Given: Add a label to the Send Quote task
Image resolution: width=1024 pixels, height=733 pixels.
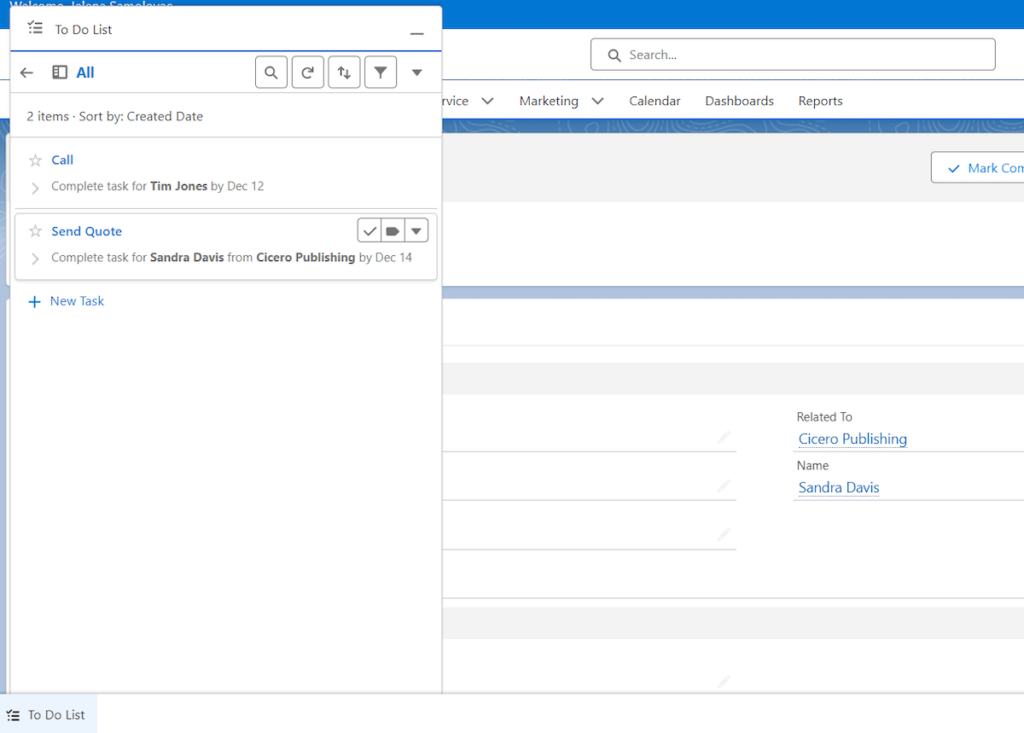Looking at the screenshot, I should pyautogui.click(x=392, y=230).
